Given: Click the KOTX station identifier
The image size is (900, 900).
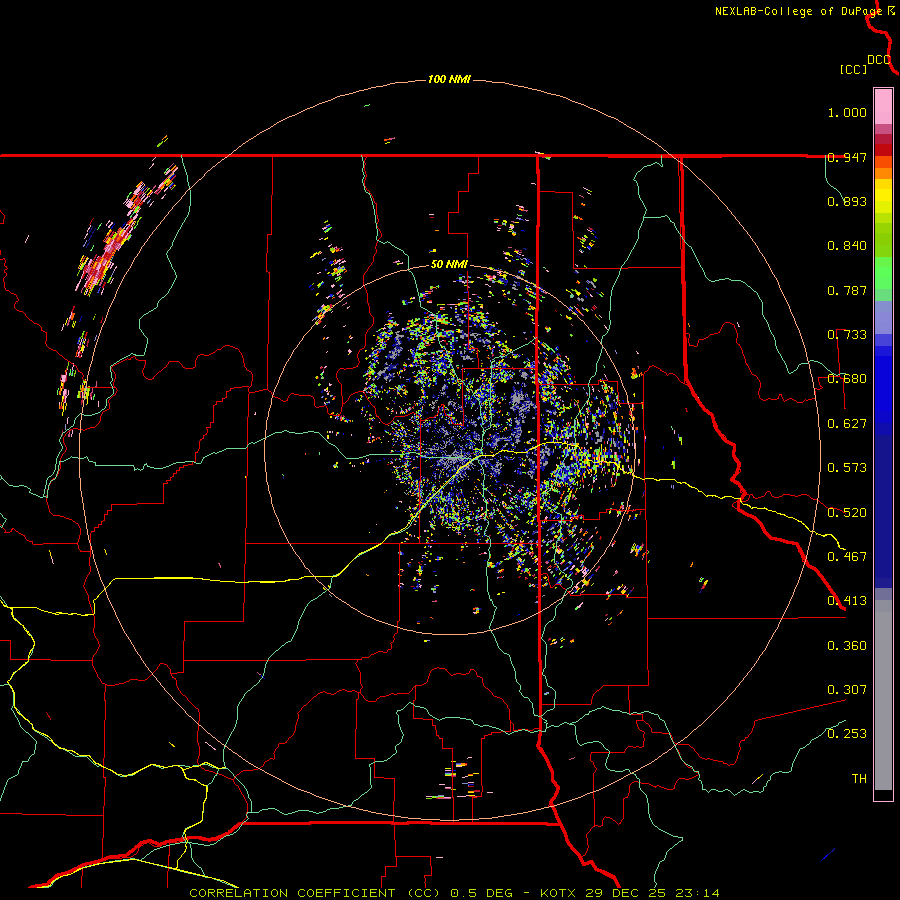Looking at the screenshot, I should point(560,893).
